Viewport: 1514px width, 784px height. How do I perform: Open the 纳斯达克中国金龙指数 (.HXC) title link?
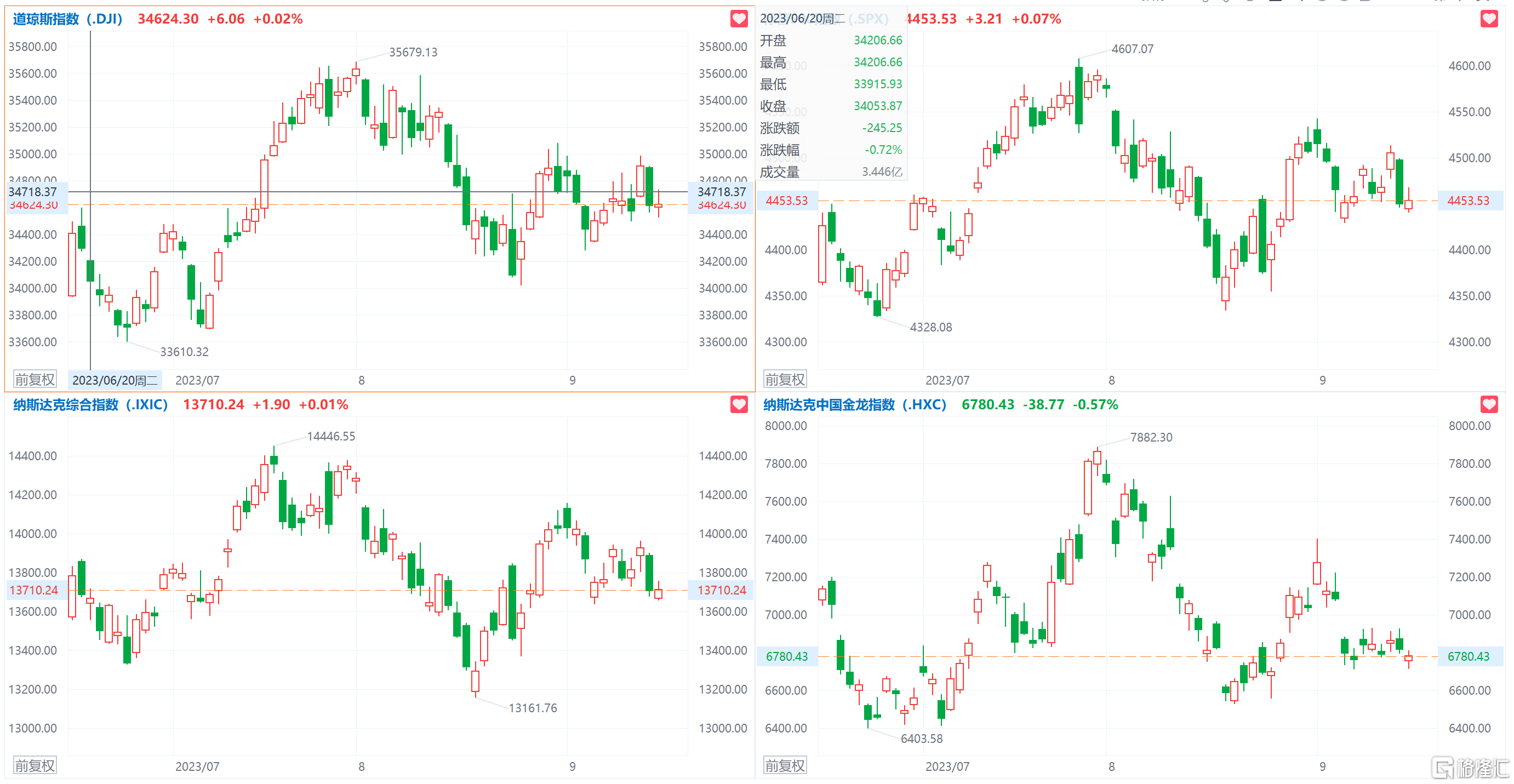tap(855, 404)
